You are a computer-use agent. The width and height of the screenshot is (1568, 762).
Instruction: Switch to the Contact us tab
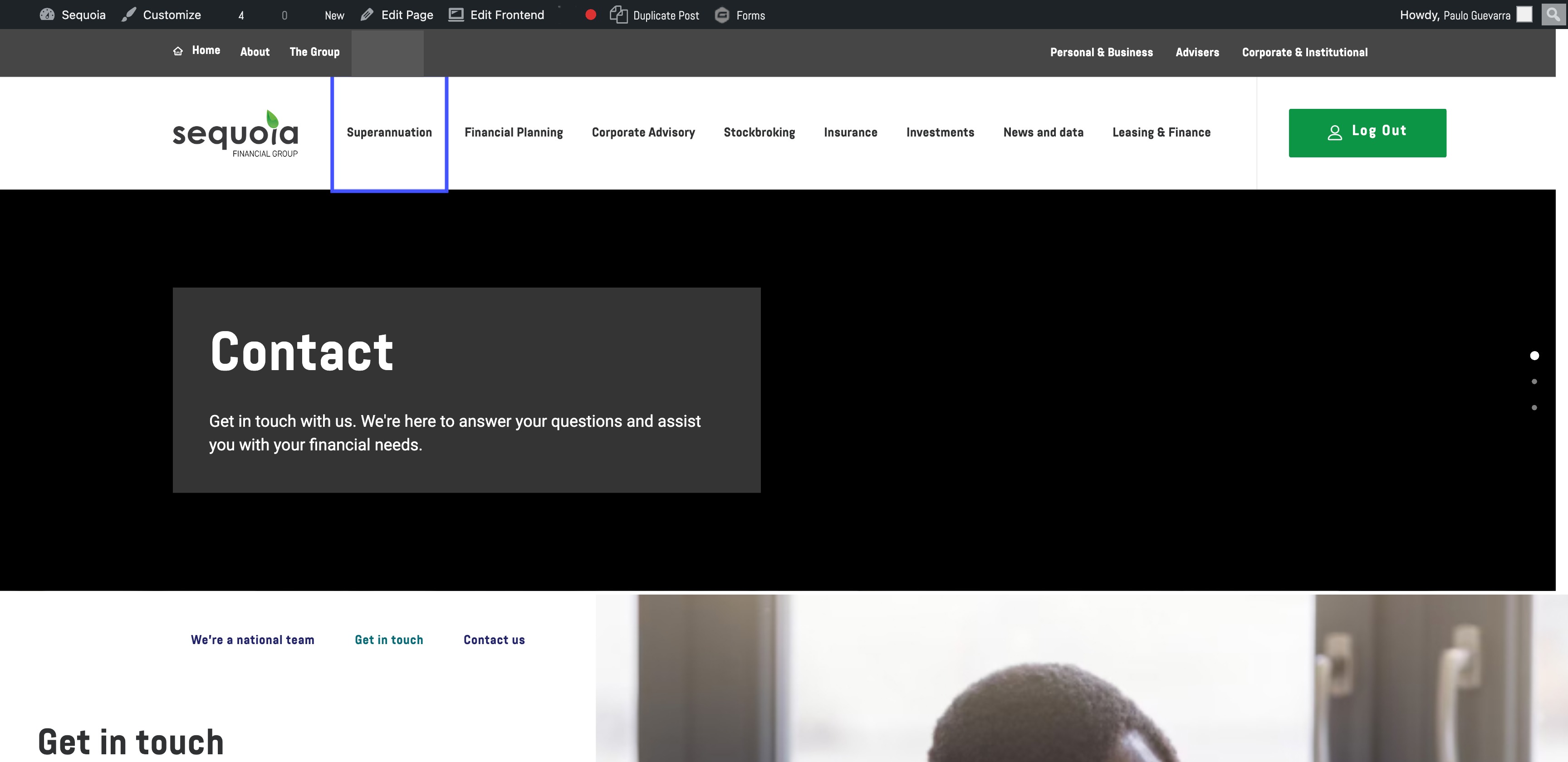coord(494,640)
